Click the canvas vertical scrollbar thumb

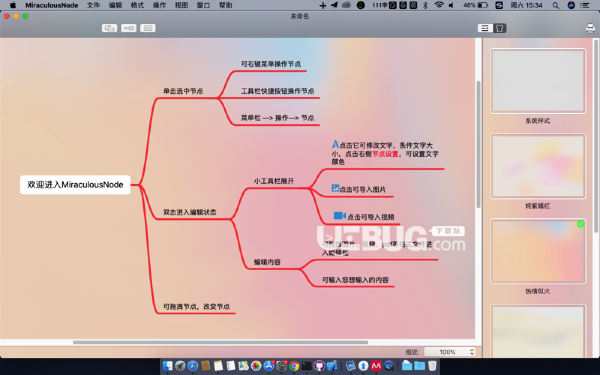pyautogui.click(x=478, y=144)
